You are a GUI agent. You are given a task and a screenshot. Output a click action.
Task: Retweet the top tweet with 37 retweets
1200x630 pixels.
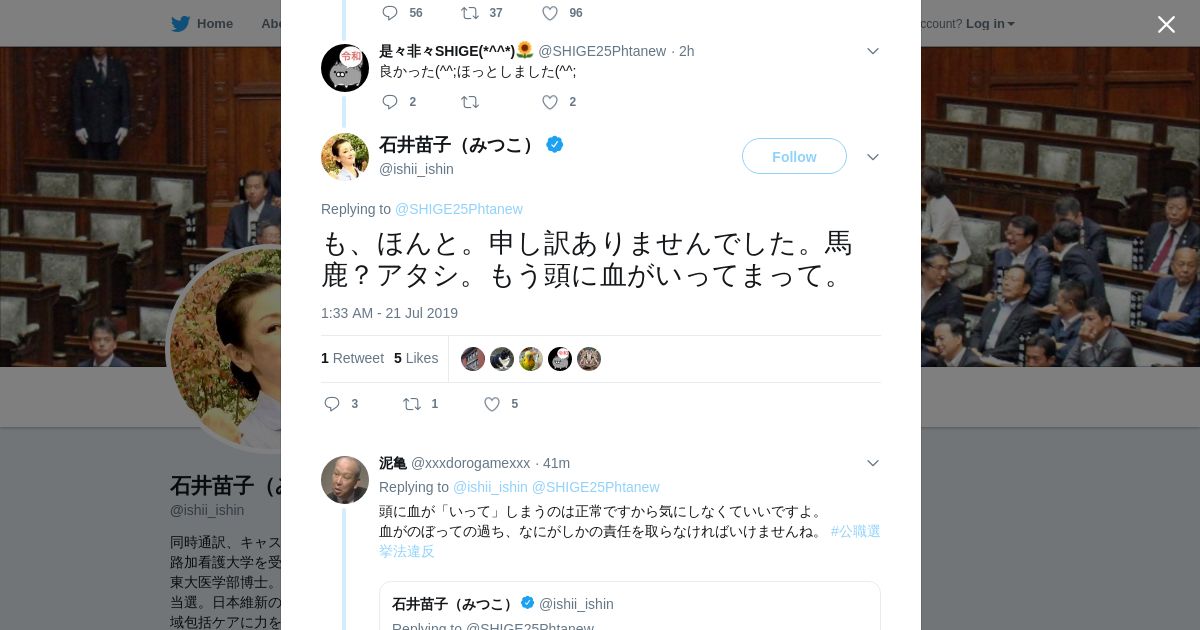pos(470,13)
